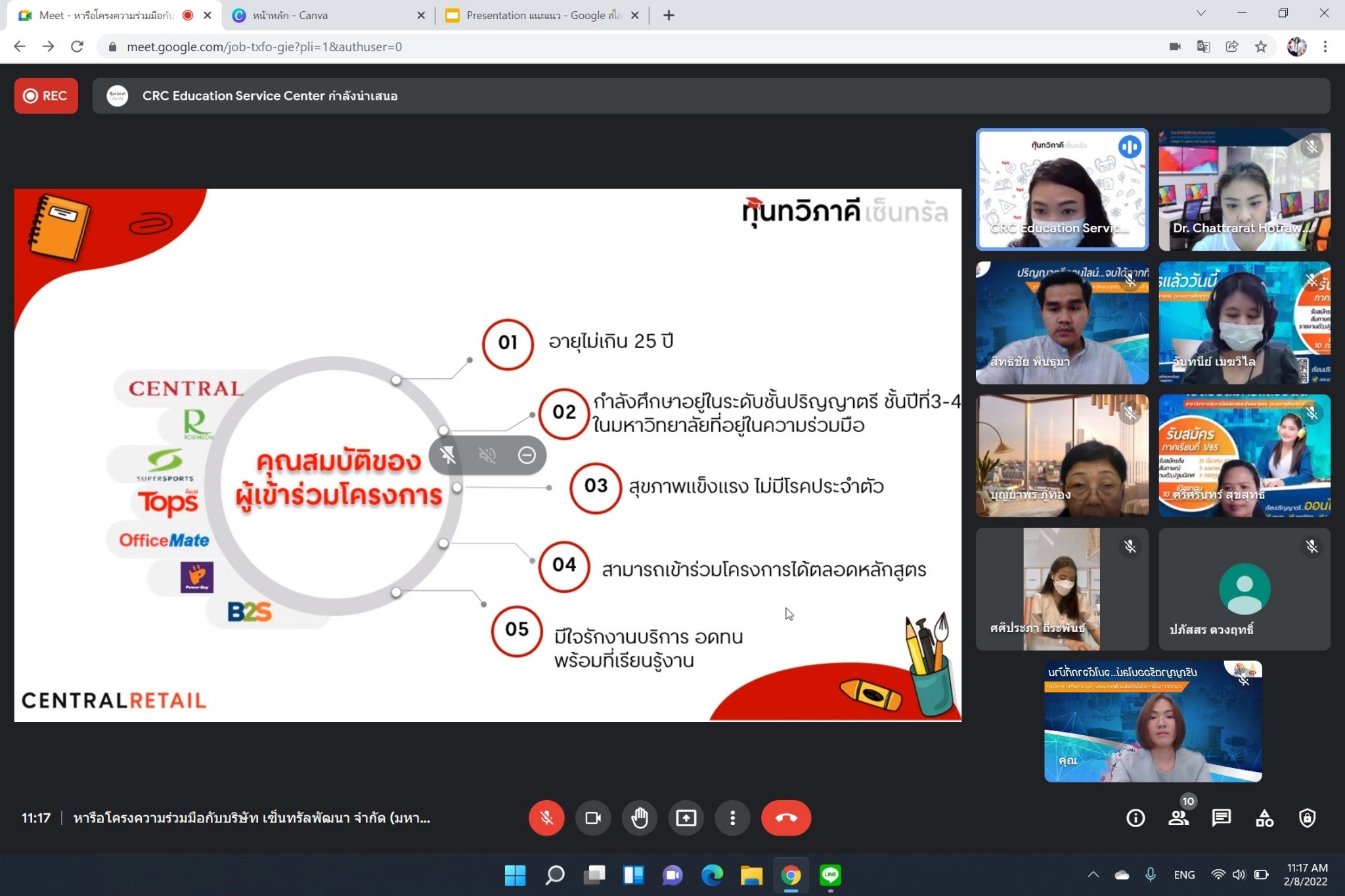Unmute microphone in meeting controls
The width and height of the screenshot is (1345, 896).
pos(546,818)
